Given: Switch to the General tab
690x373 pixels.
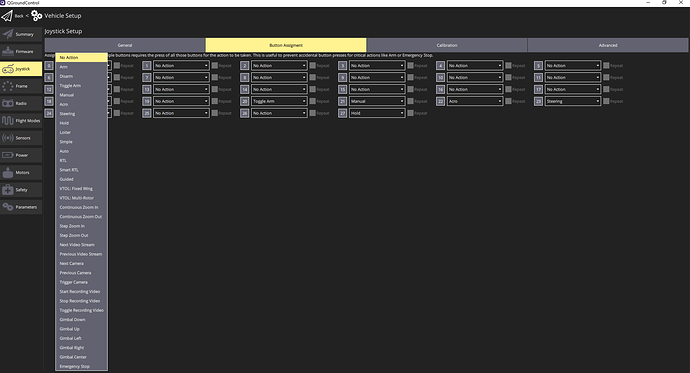Looking at the screenshot, I should tap(125, 45).
